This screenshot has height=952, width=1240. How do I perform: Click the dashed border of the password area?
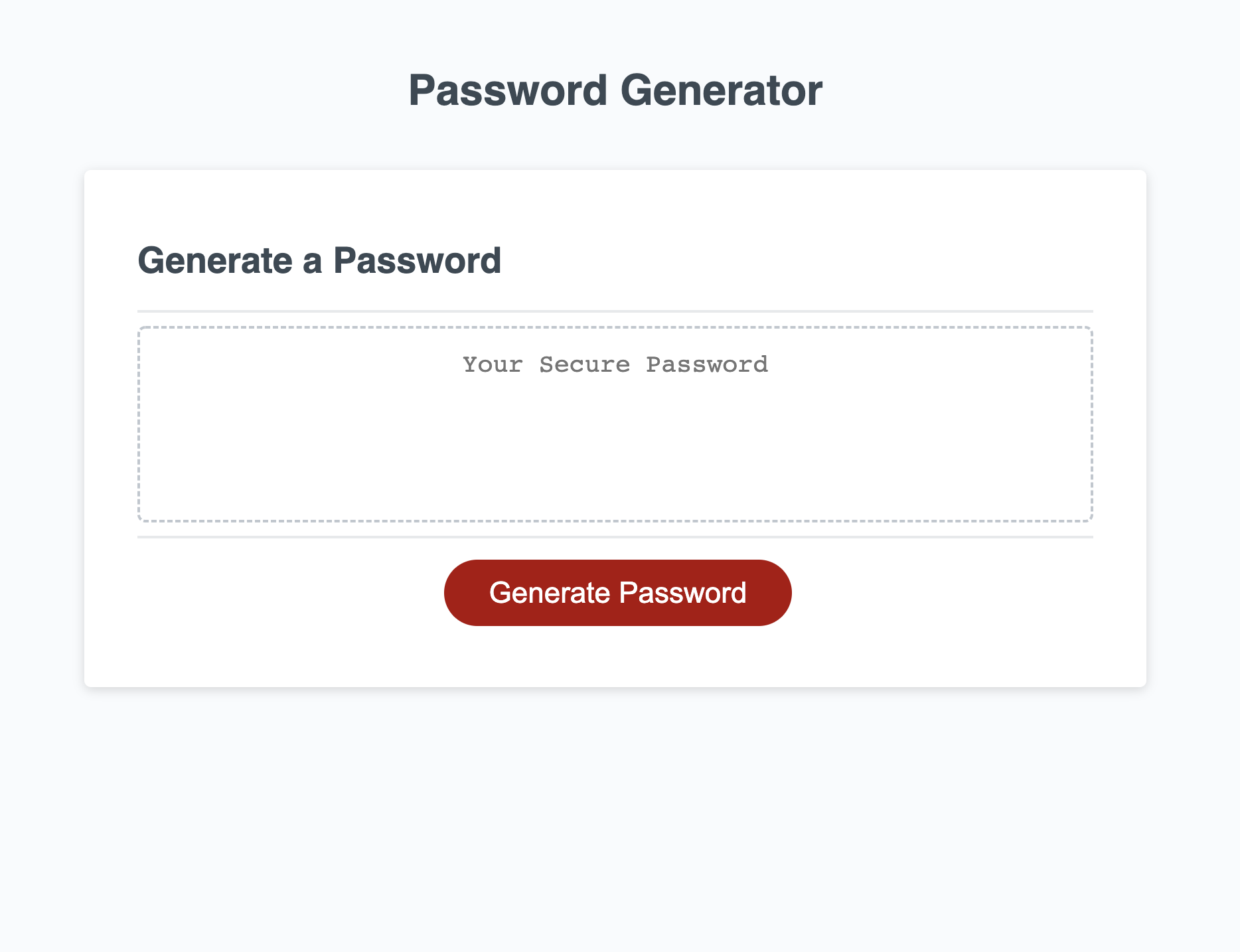[x=615, y=328]
